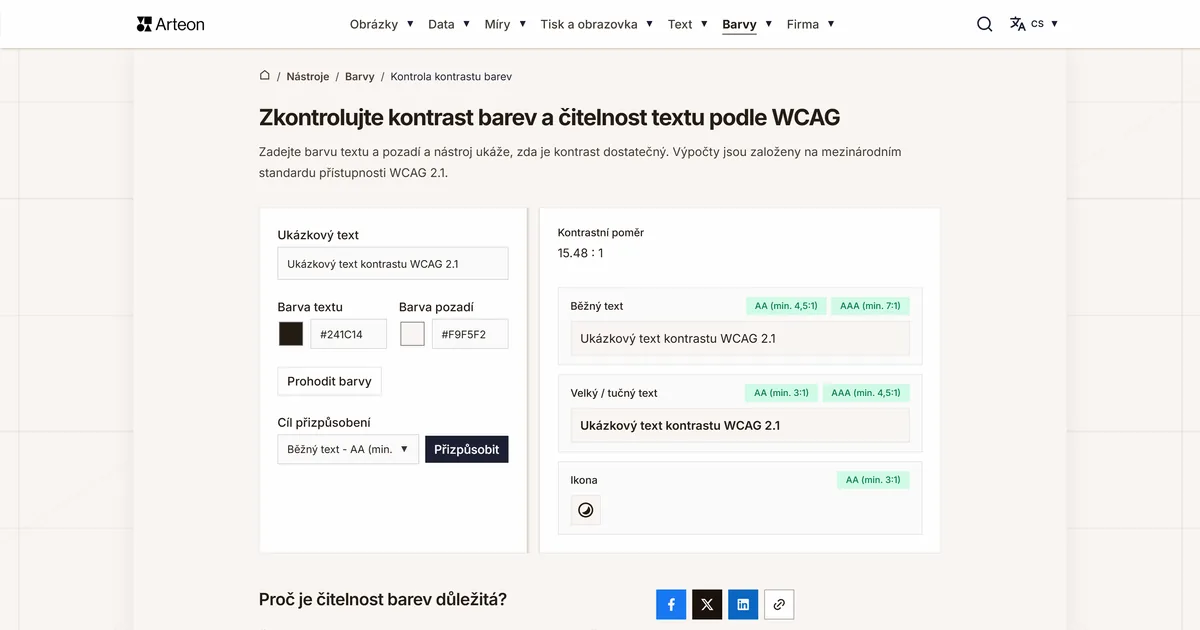The height and width of the screenshot is (630, 1200).
Task: Click the Běžný text sample preview
Action: (740, 338)
